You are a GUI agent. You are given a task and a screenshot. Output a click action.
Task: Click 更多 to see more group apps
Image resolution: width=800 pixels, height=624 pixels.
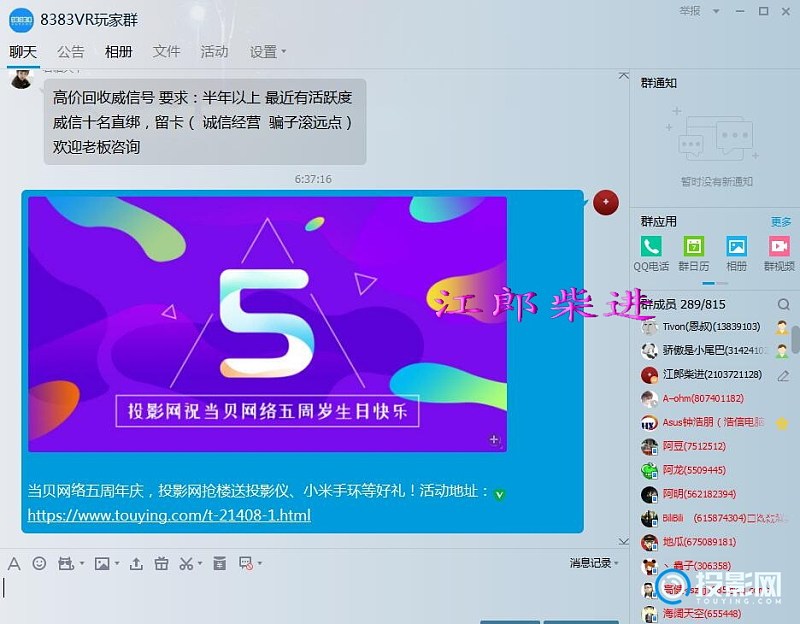[x=781, y=221]
